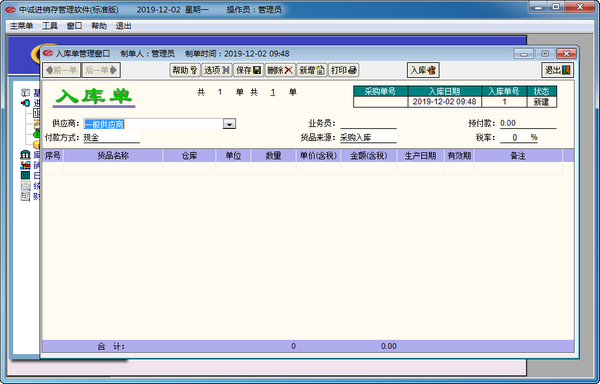The width and height of the screenshot is (600, 384).
Task: Delete the order with 删除 red X
Action: coord(280,70)
